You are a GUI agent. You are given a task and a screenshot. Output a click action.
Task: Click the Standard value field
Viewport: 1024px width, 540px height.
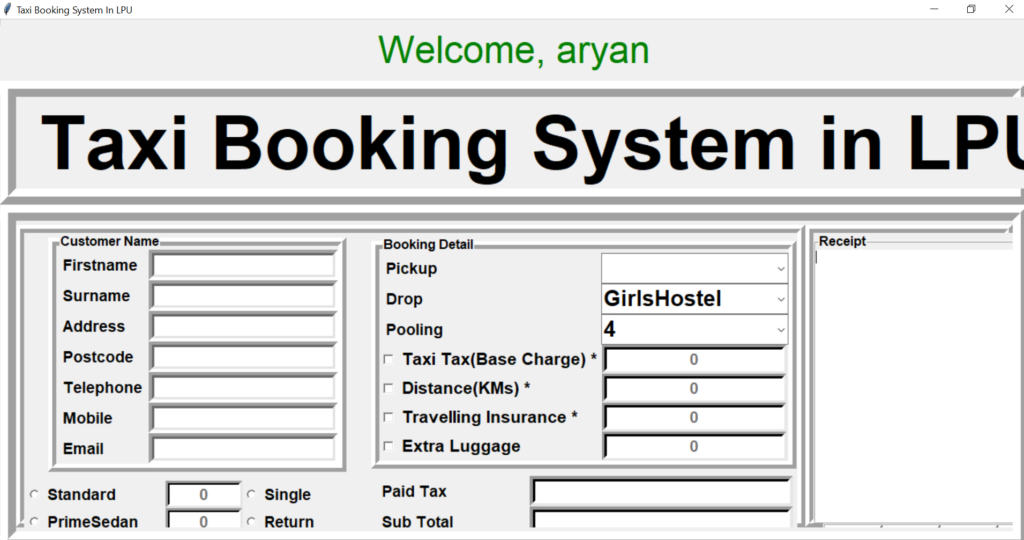pos(204,495)
